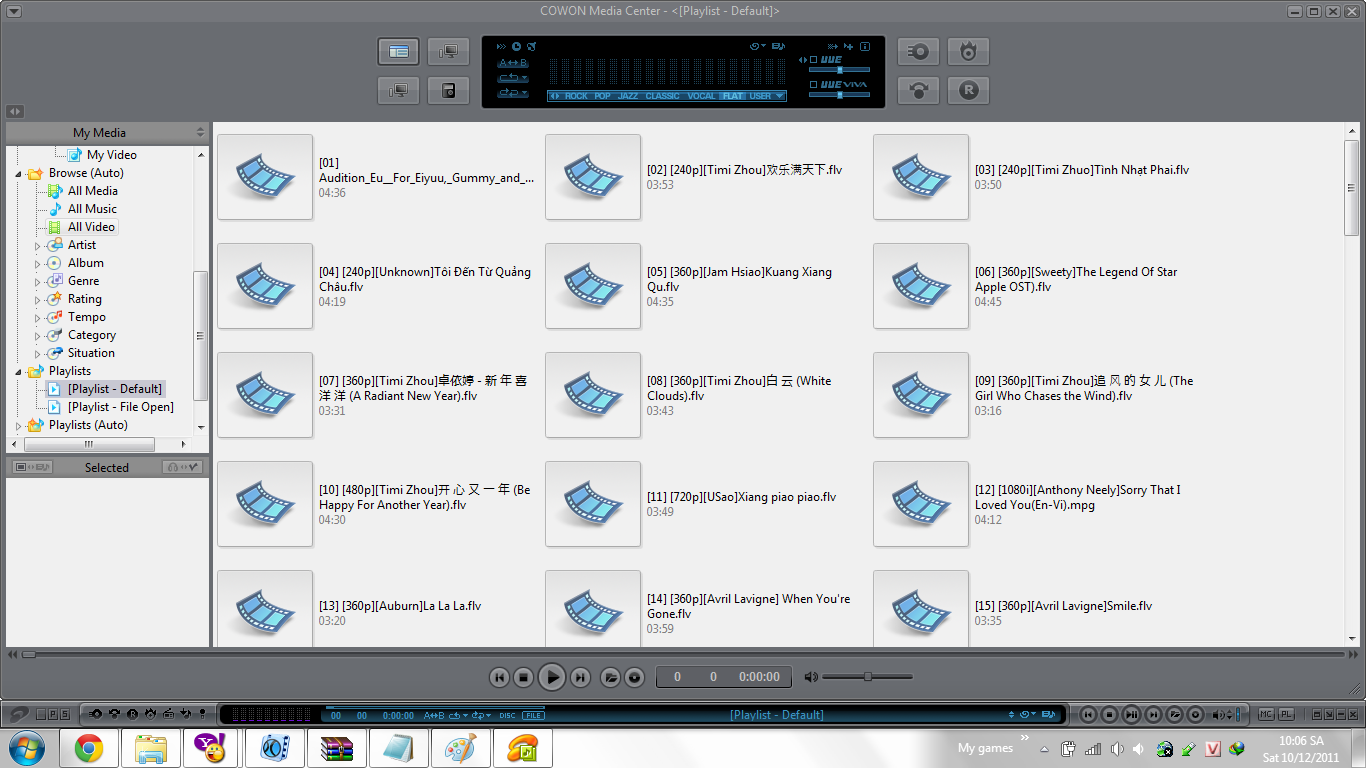Screen dimensions: 1366x768
Task: Open the repeat mode dropdown in display
Action: 512,77
